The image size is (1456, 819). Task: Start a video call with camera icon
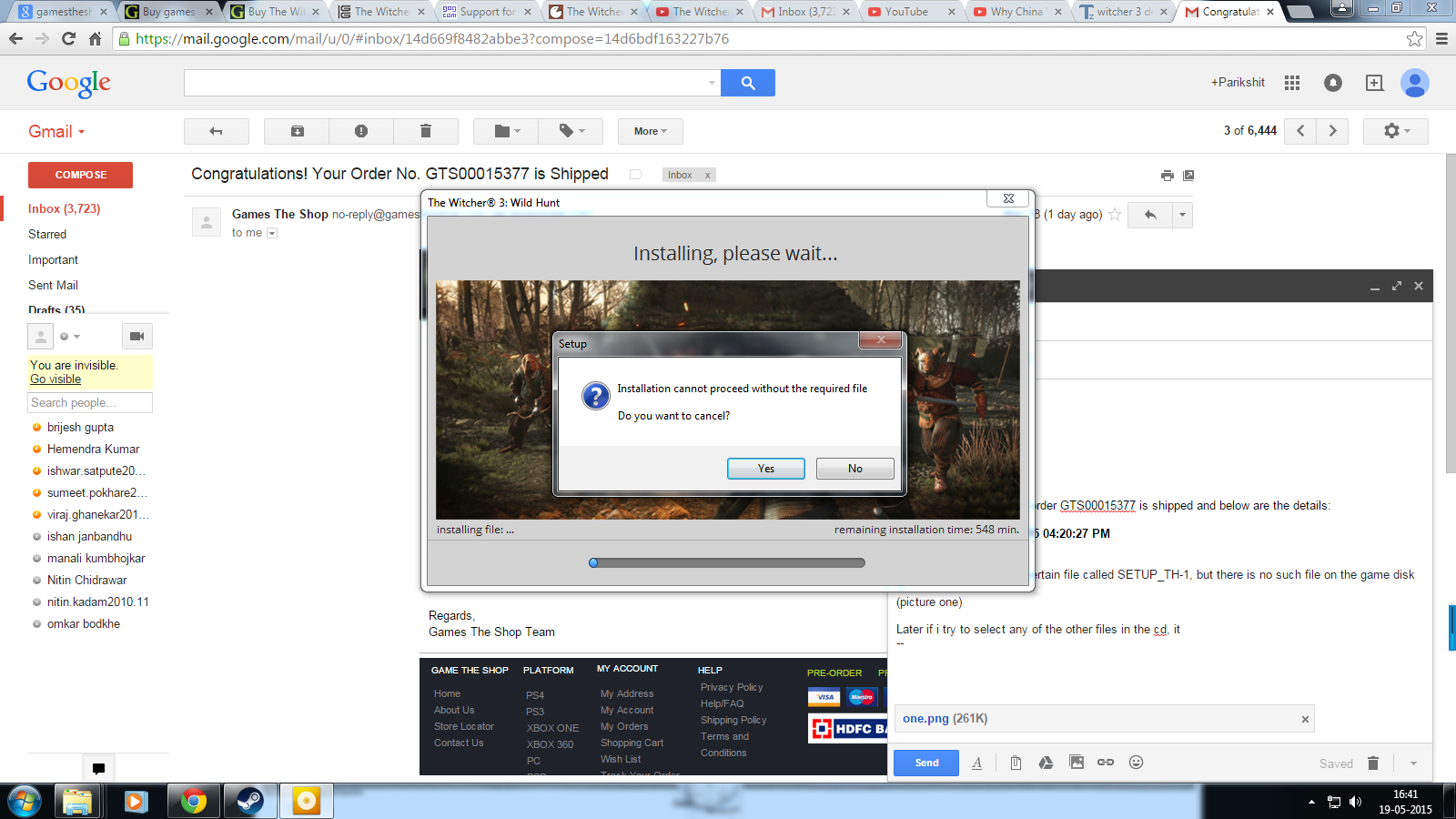[136, 337]
